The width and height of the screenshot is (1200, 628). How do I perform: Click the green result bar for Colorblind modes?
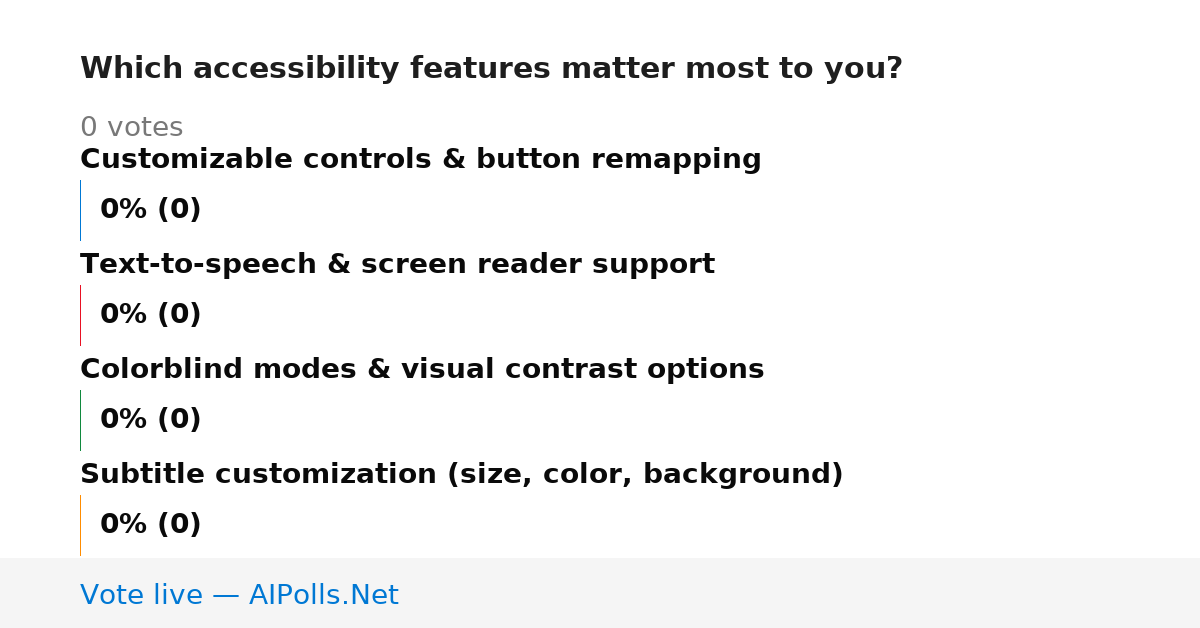[x=80, y=420]
